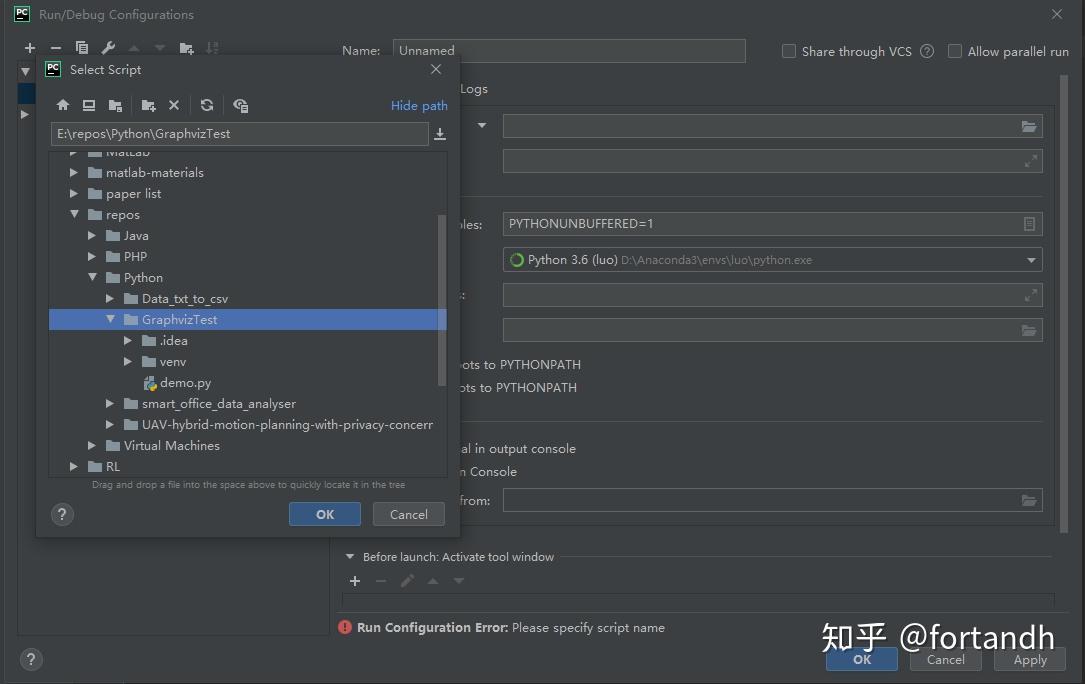Refresh the file tree

click(207, 105)
